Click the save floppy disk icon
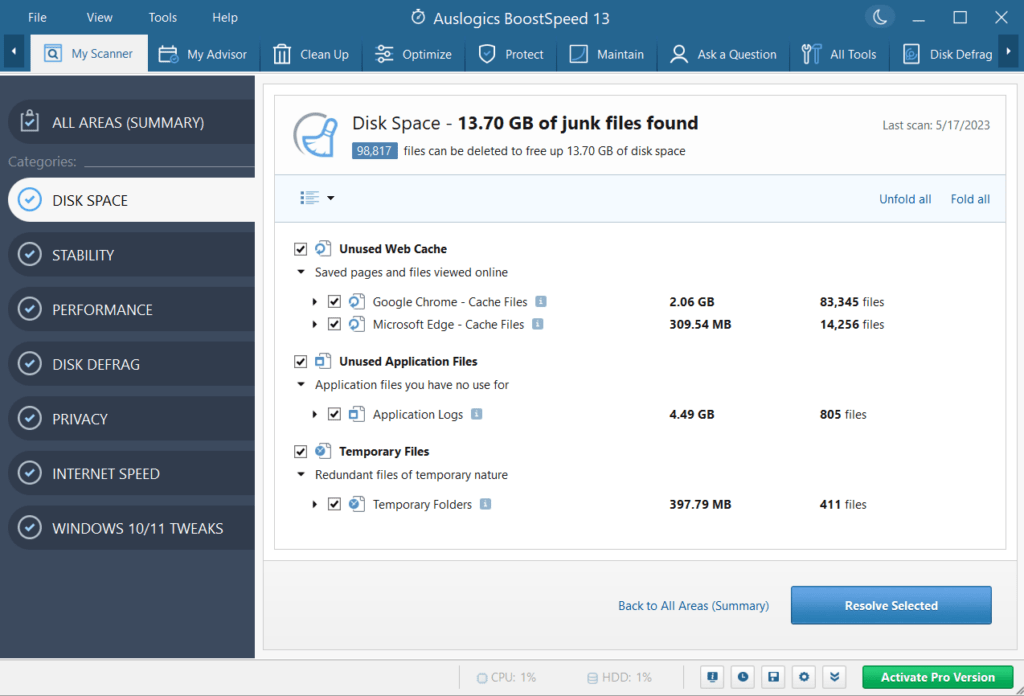1024x696 pixels. (772, 677)
